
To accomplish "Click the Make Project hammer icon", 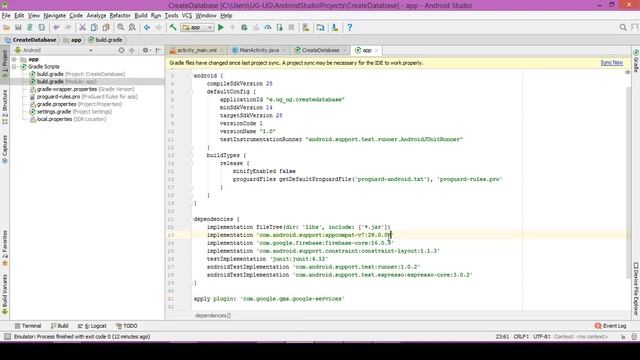I will click(x=173, y=27).
